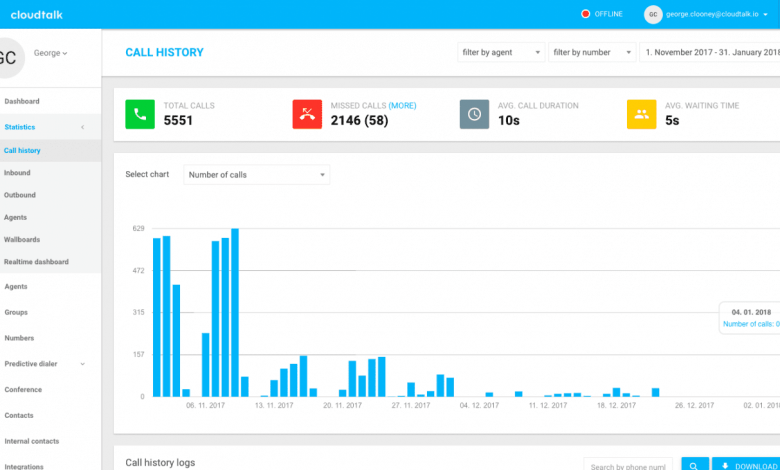
Task: Click the blue search magnifier button
Action: (695, 464)
